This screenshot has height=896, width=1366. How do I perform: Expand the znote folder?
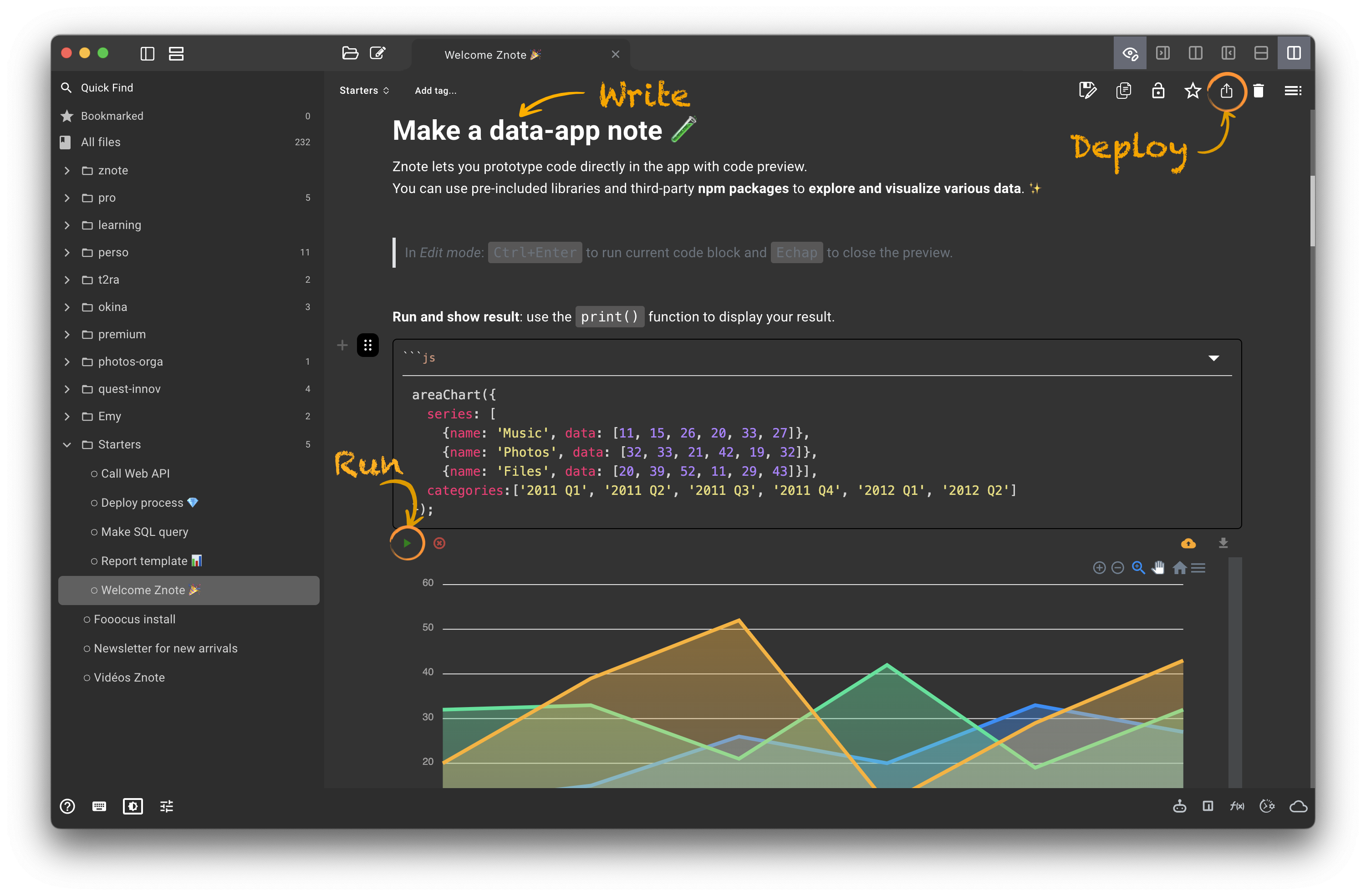(67, 170)
